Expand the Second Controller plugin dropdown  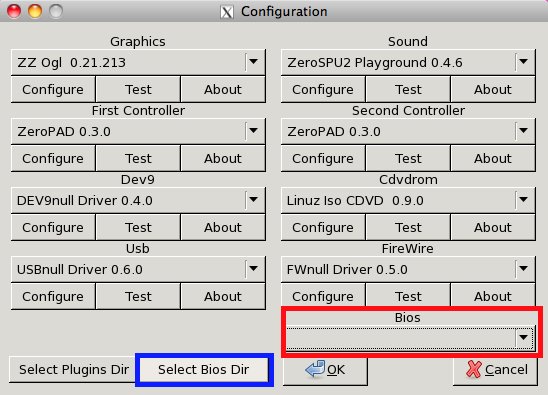point(408,131)
